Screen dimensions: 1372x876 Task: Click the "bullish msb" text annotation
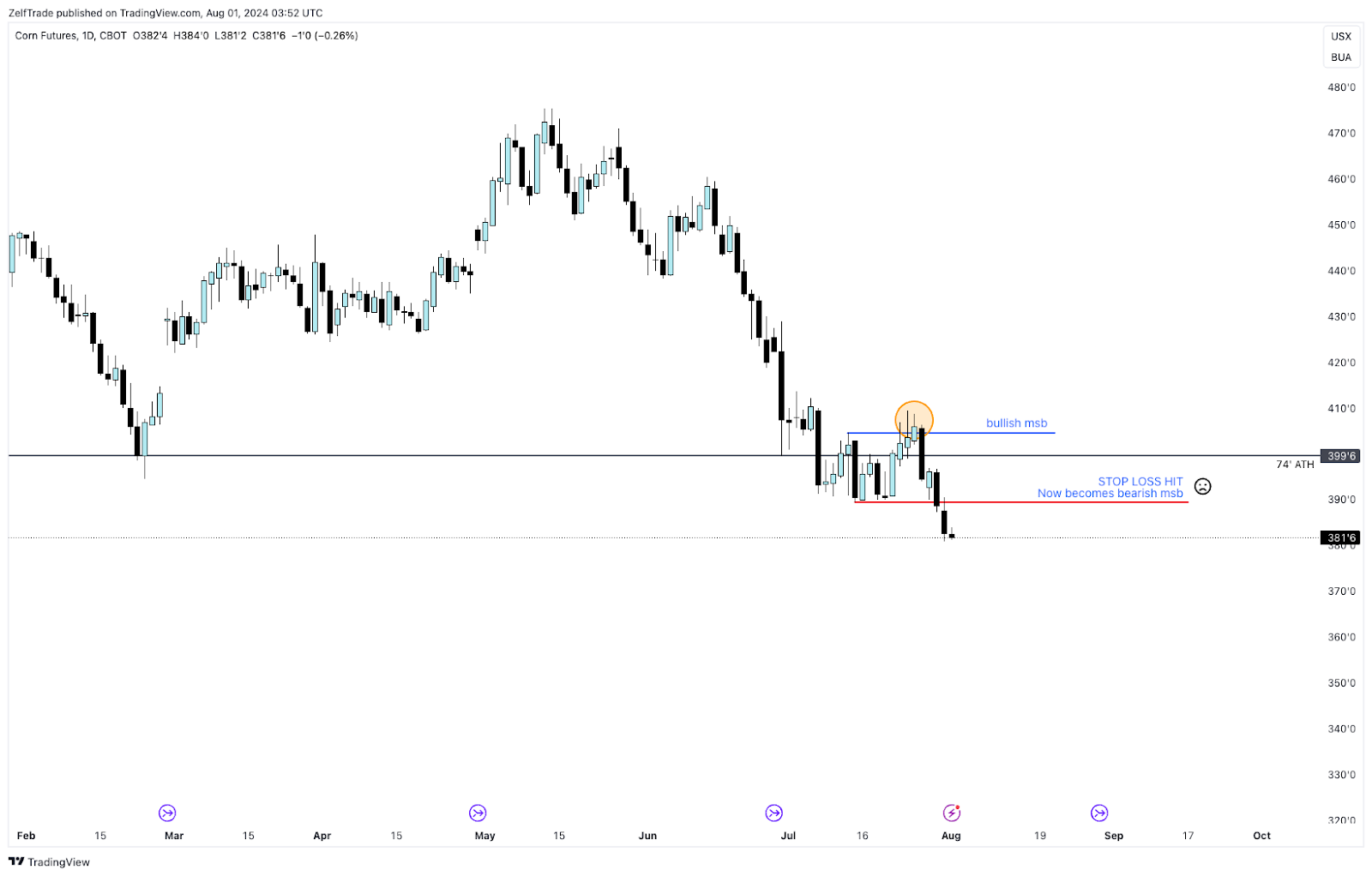(1016, 423)
